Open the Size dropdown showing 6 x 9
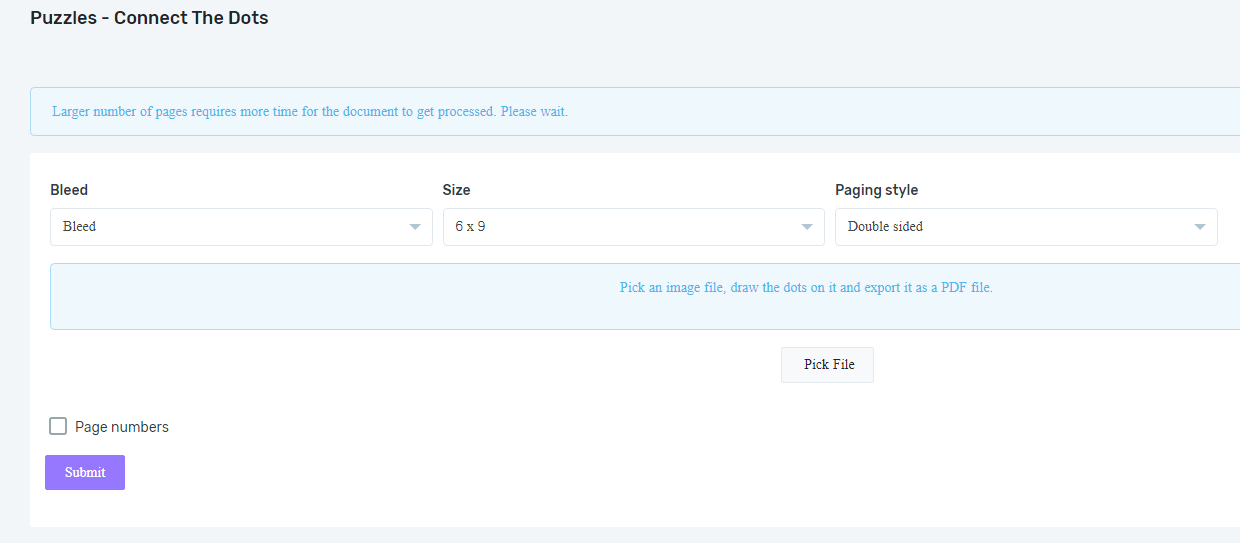Image resolution: width=1240 pixels, height=543 pixels. pyautogui.click(x=633, y=227)
